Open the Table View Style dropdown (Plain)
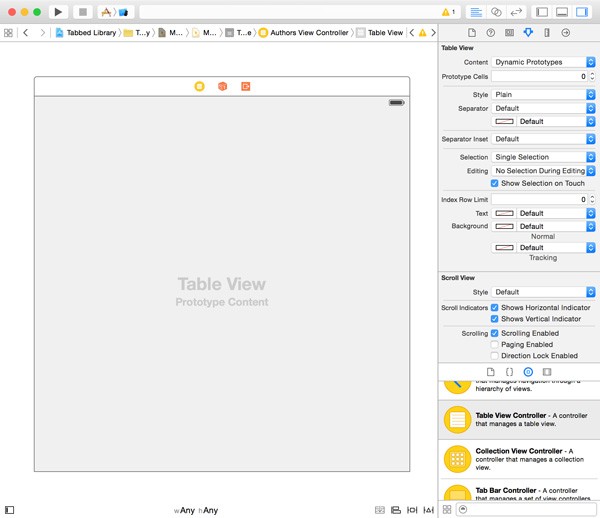600x518 pixels. coord(543,94)
